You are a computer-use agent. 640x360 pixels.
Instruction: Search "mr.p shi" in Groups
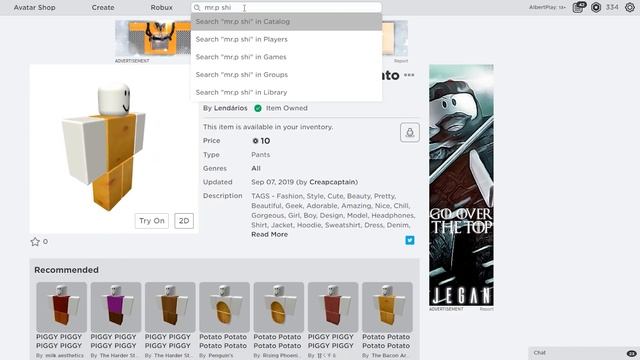[x=286, y=75]
